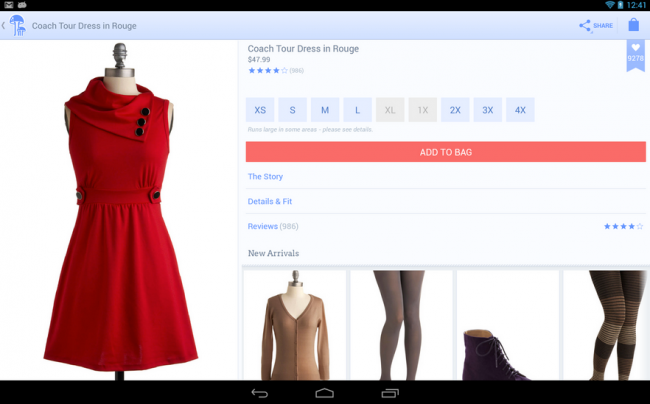Screen dimensions: 650x404
Task: Tap the ModCloth logo back icon
Action: coord(16,26)
